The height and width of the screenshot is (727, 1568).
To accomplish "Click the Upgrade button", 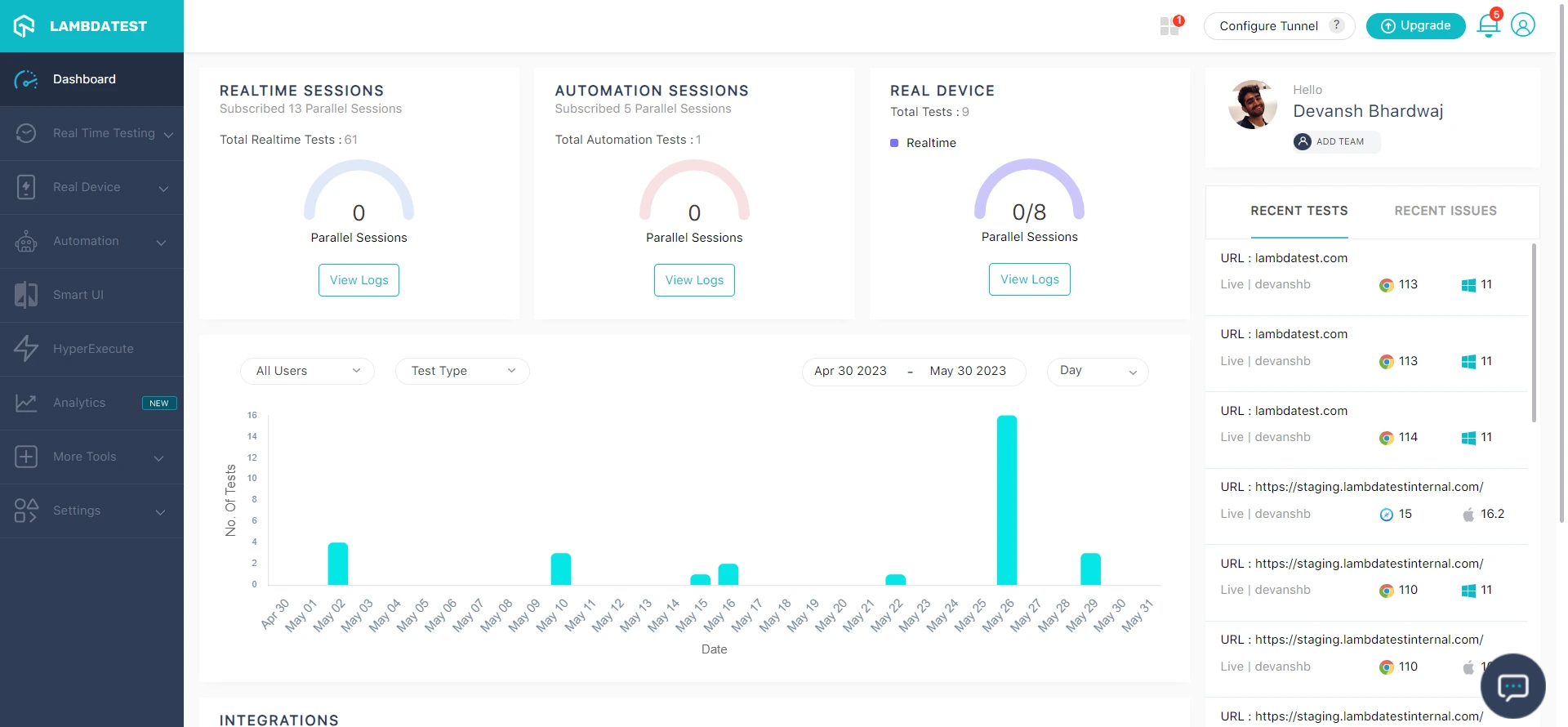I will pos(1416,26).
